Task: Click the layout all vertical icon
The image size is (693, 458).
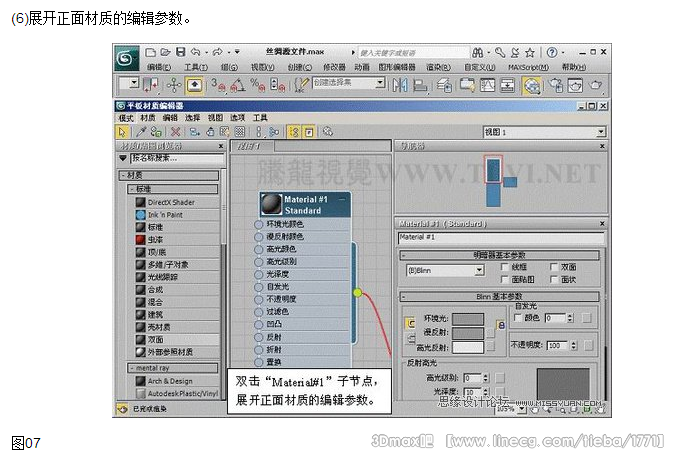Action: point(259,132)
